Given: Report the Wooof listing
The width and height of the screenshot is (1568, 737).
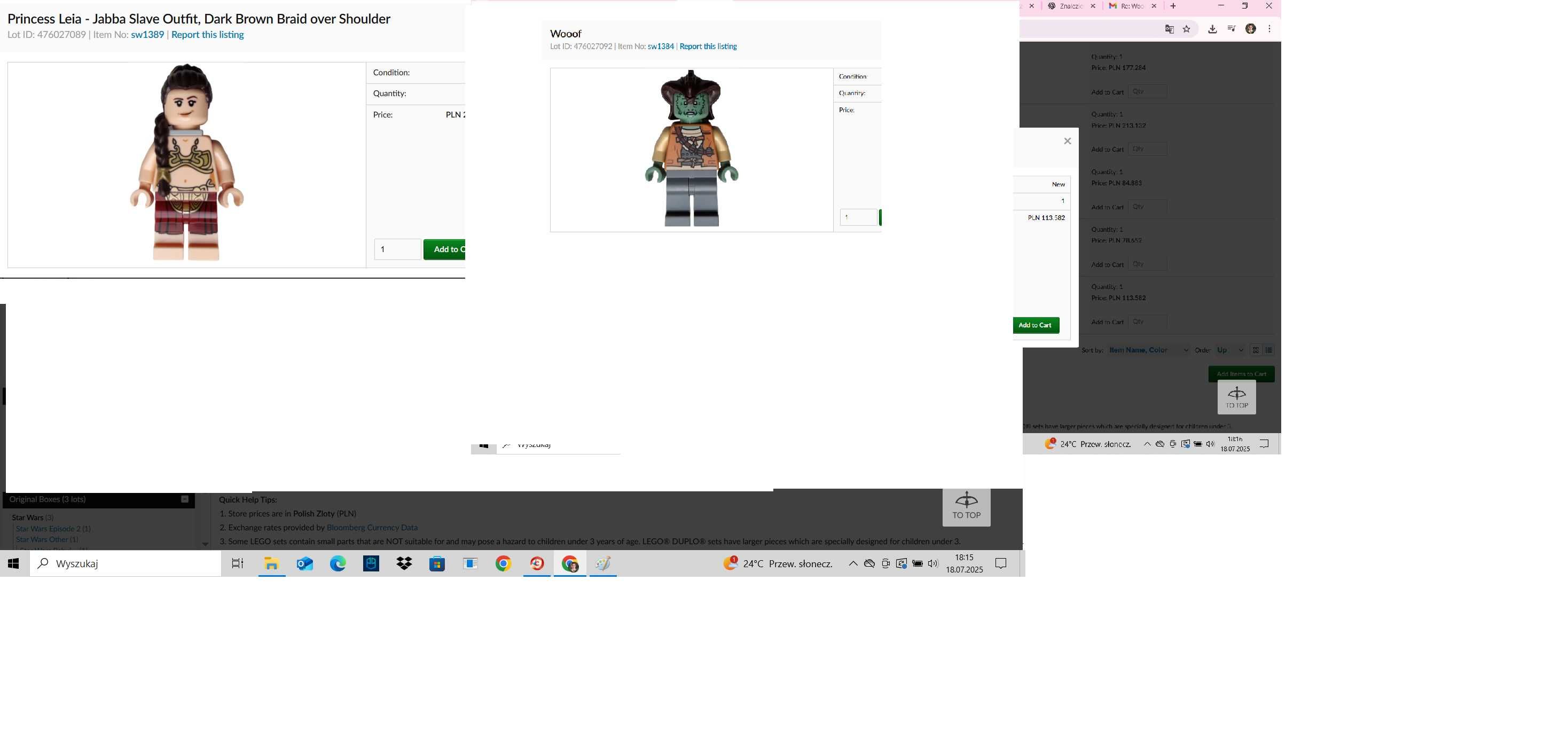Looking at the screenshot, I should pos(708,46).
